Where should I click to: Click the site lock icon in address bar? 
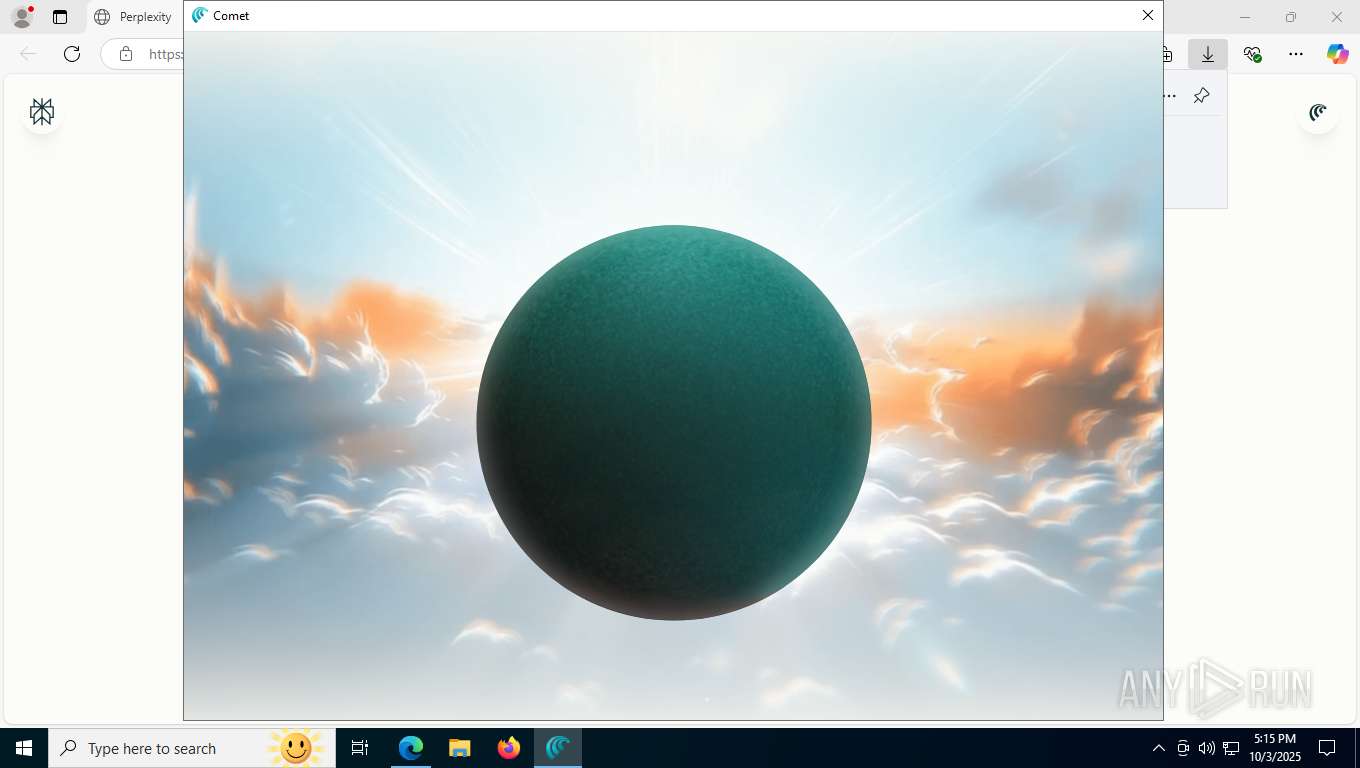(126, 54)
